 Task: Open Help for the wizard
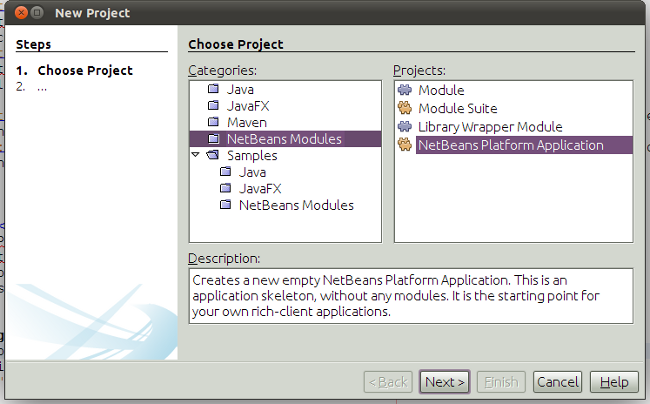[x=614, y=382]
